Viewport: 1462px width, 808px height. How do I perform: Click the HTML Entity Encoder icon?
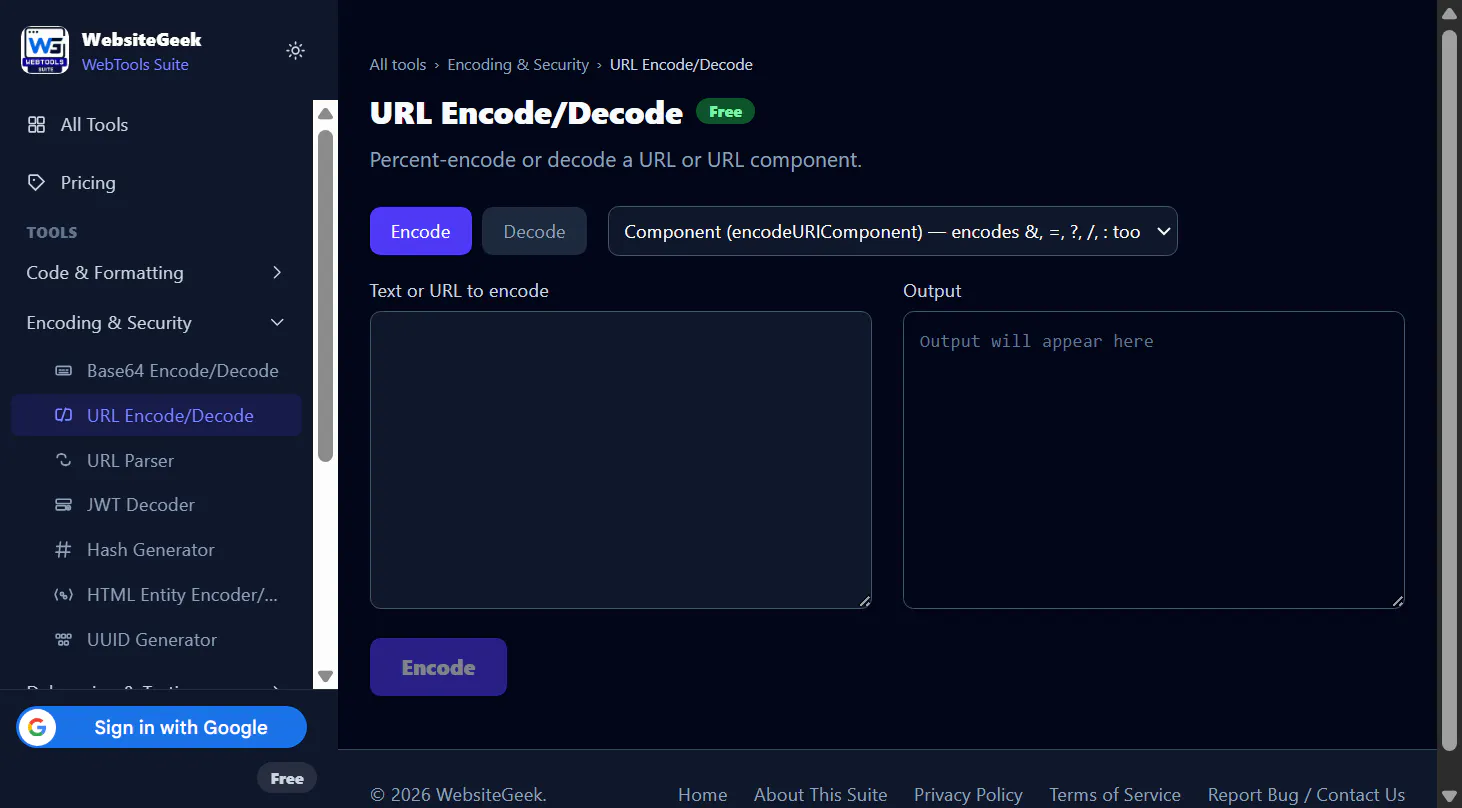tap(63, 595)
